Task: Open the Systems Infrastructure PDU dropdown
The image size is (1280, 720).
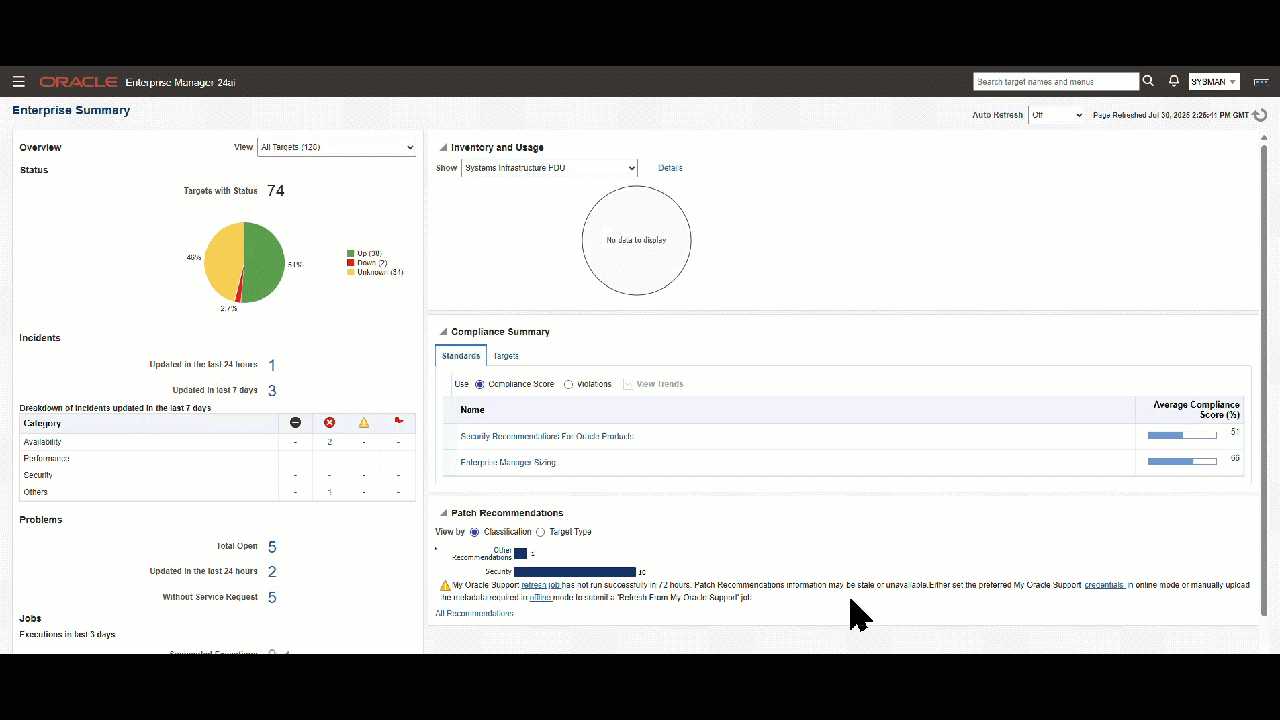Action: tap(549, 168)
